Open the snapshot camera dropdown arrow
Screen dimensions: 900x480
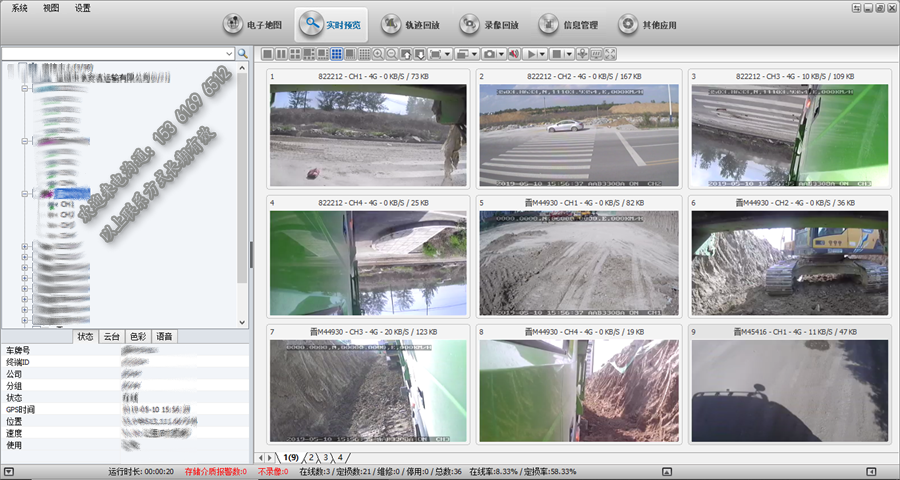pos(502,53)
